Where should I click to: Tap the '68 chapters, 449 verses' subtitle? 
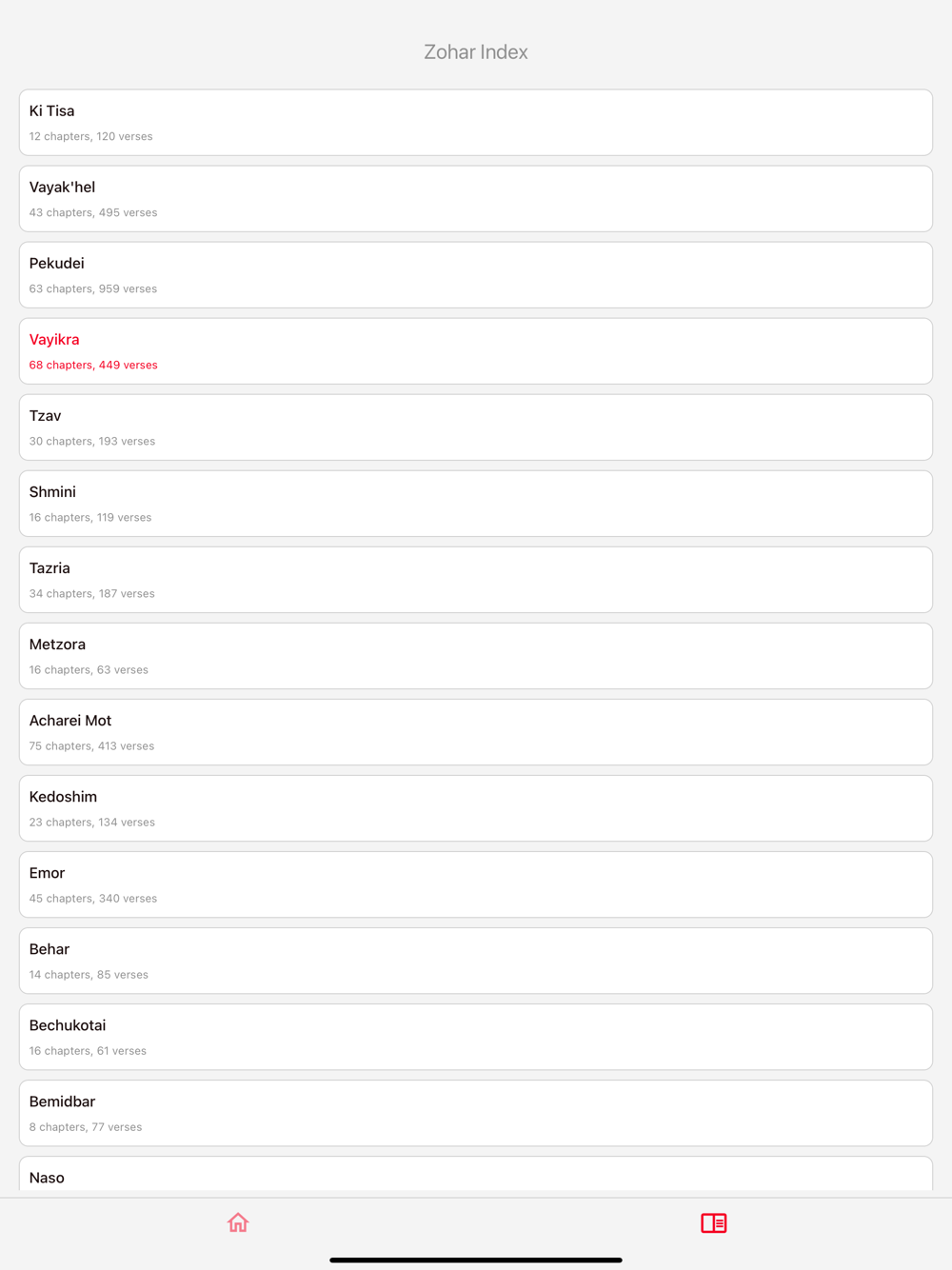pyautogui.click(x=93, y=365)
